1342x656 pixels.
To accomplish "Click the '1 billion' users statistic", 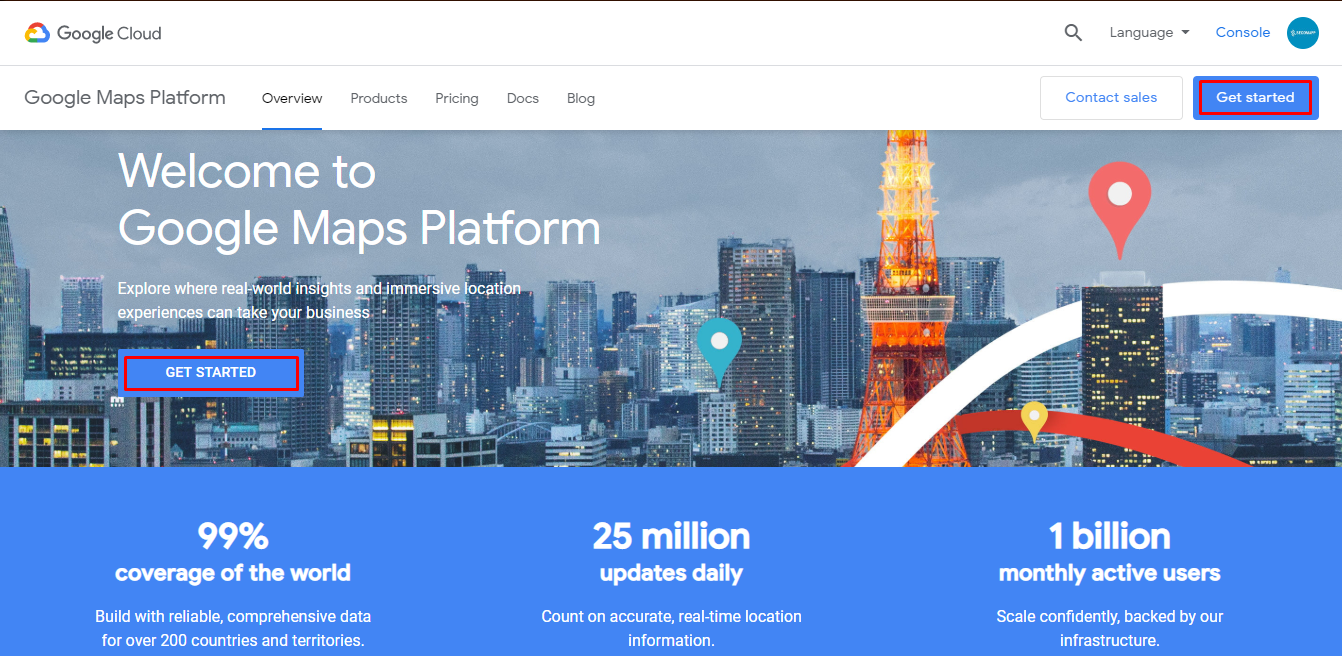I will coord(1109,536).
